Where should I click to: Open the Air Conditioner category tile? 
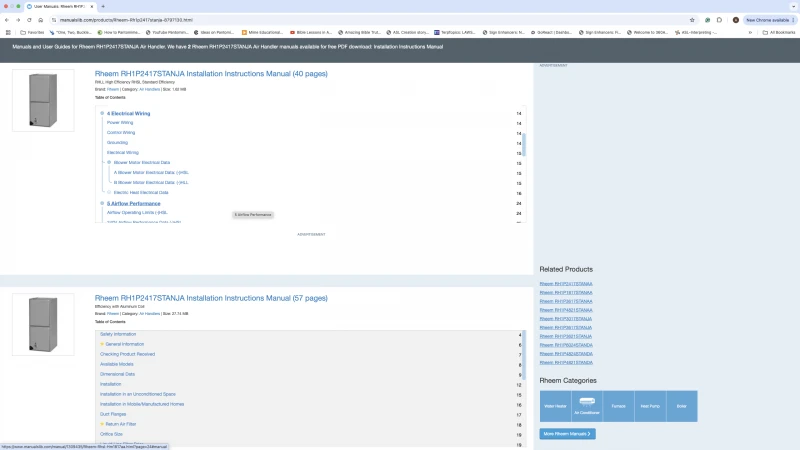pyautogui.click(x=587, y=406)
